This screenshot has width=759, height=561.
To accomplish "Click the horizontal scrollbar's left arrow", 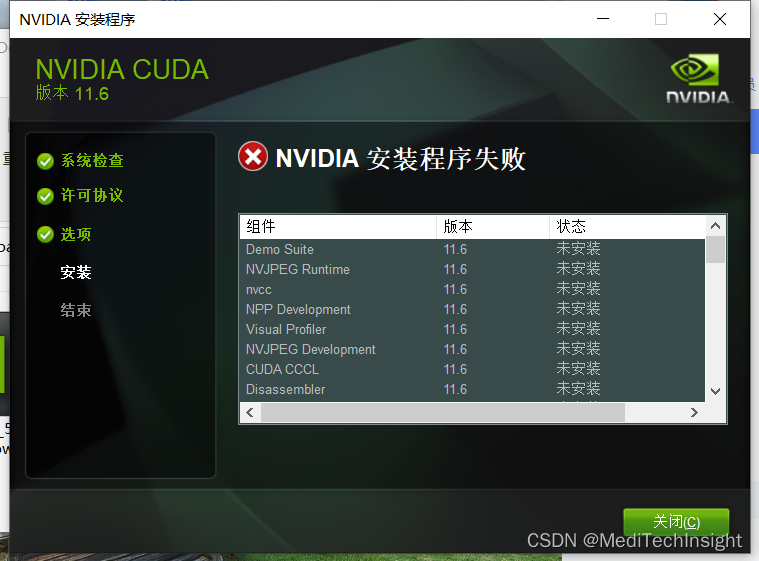I will tap(250, 412).
